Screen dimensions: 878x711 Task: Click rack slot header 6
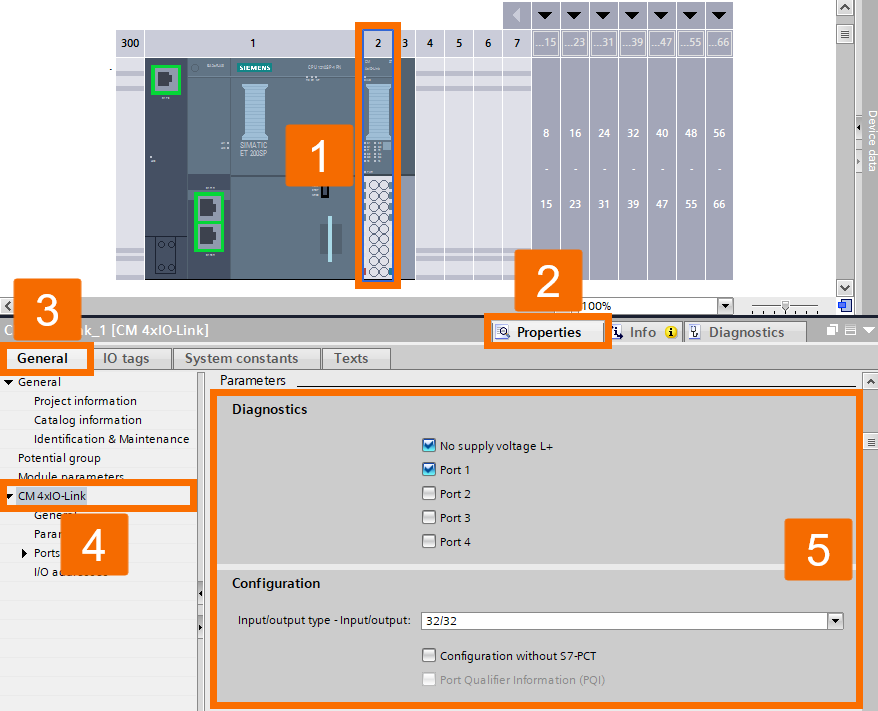click(x=488, y=43)
